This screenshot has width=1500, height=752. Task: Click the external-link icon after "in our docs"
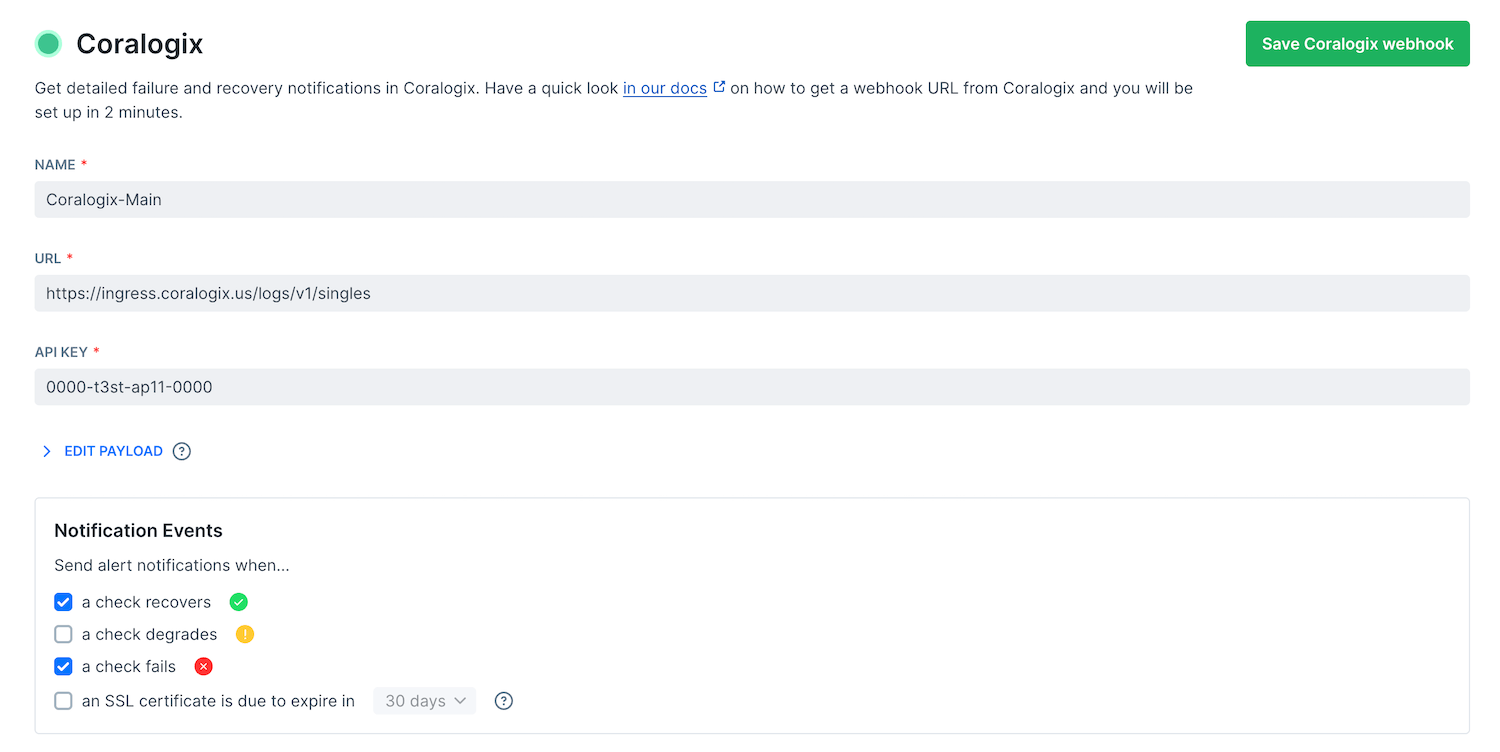click(719, 87)
